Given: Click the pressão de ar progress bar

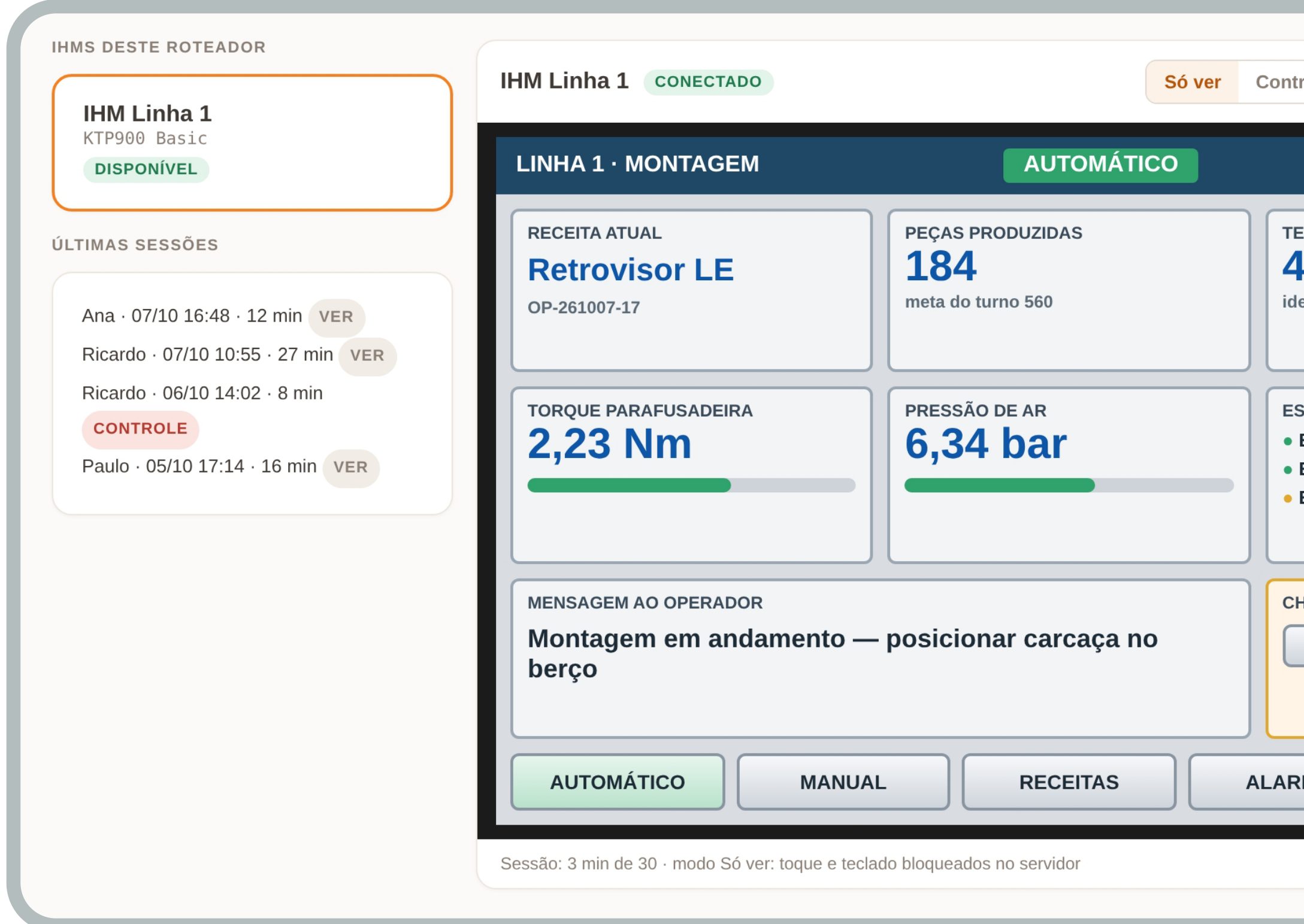Looking at the screenshot, I should [x=1069, y=485].
